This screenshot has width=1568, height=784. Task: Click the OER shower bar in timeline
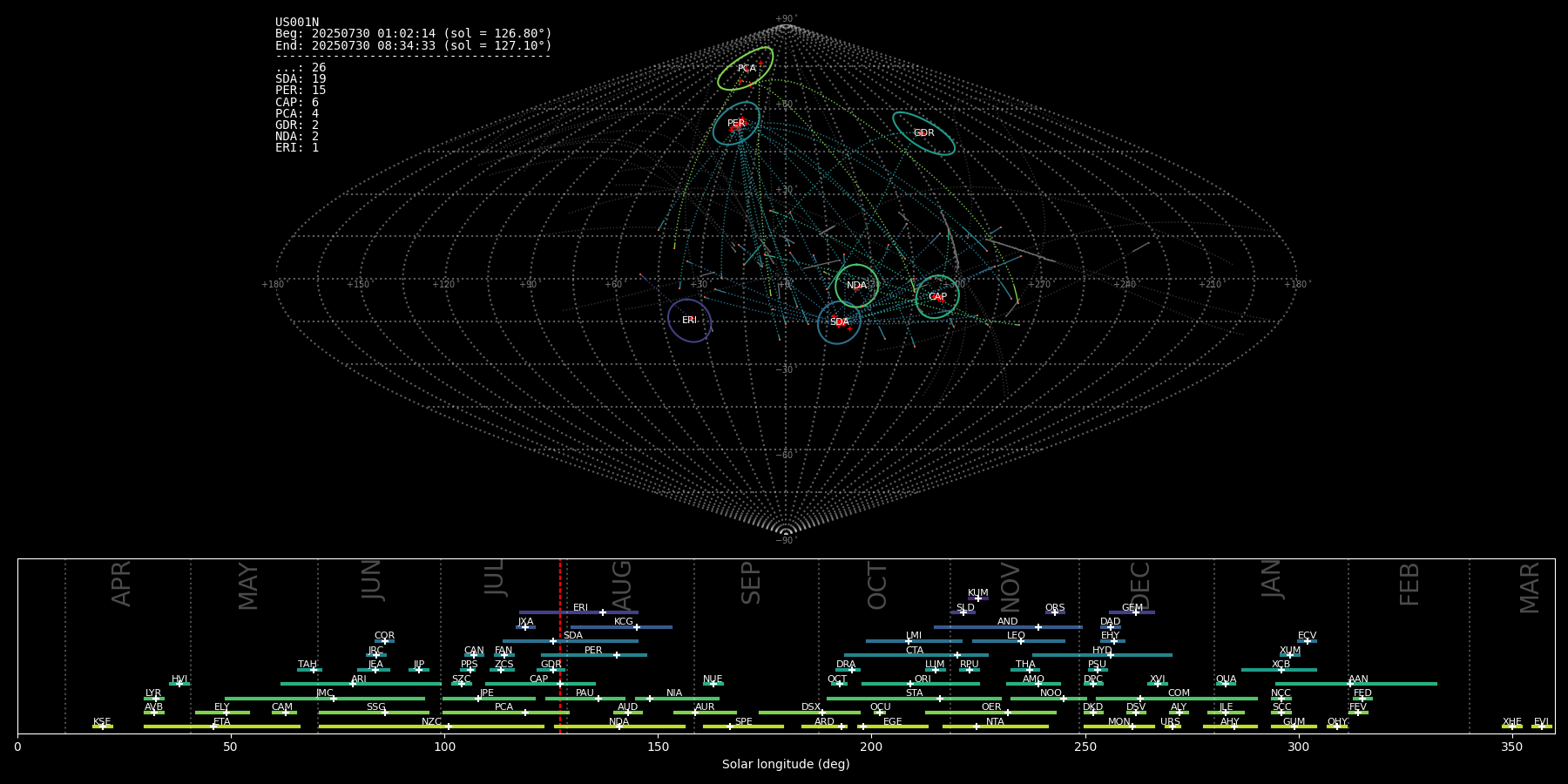pyautogui.click(x=990, y=712)
